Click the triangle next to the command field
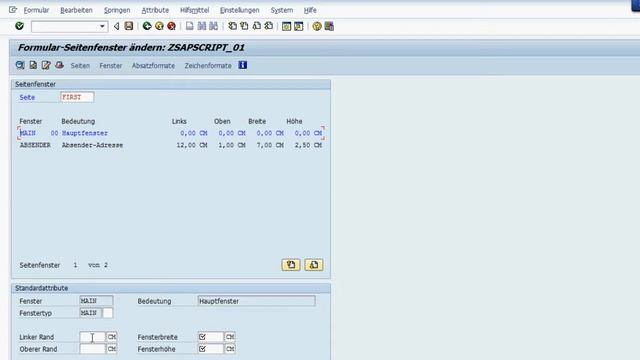The width and height of the screenshot is (640, 360). [x=116, y=27]
